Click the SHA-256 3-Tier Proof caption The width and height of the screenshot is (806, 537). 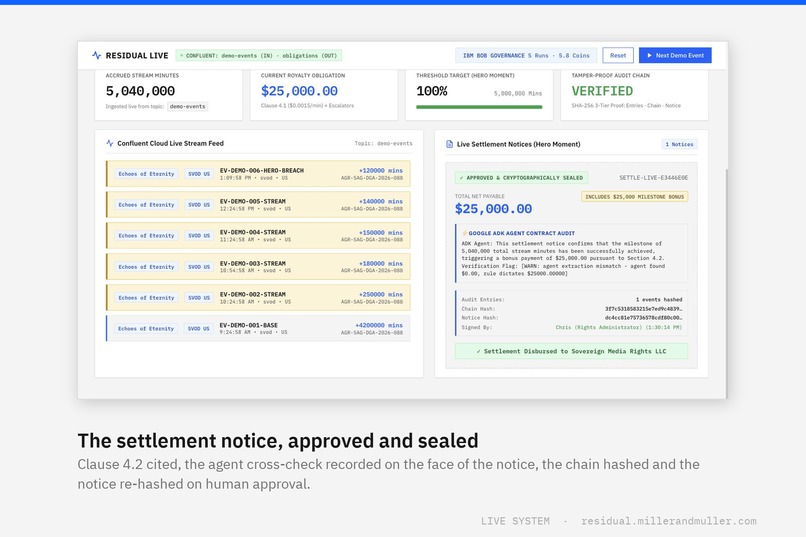(626, 106)
